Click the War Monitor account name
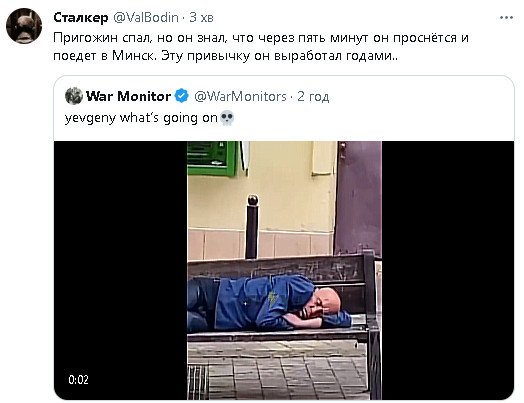Viewport: 524px width, 403px height. [128, 96]
